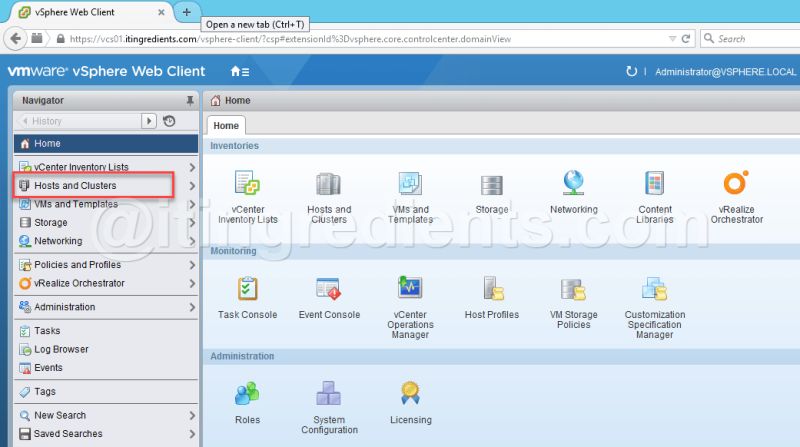The height and width of the screenshot is (447, 800).
Task: Open Saved Searches in the Navigator
Action: click(106, 434)
